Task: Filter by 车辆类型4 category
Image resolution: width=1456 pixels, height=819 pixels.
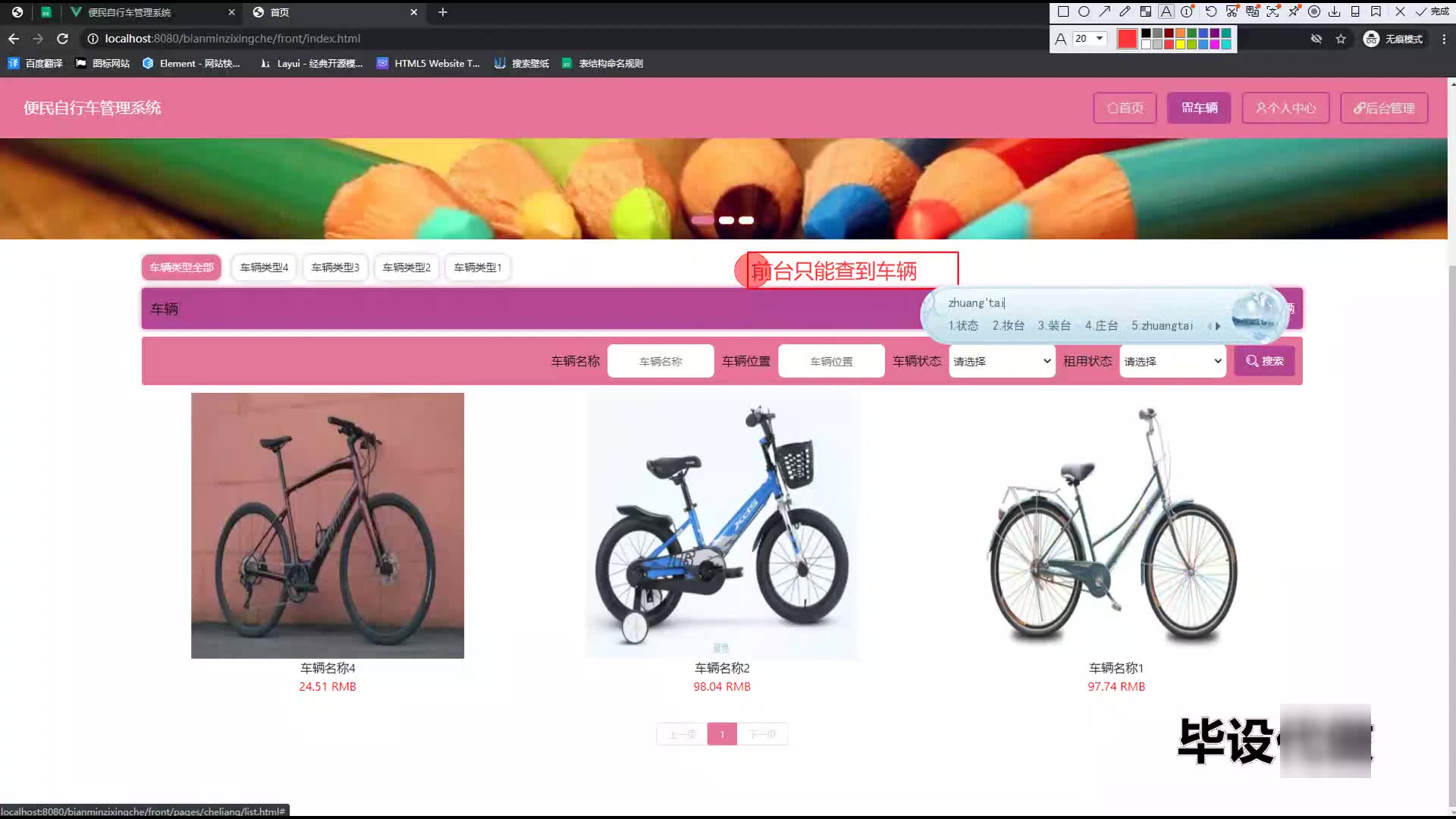Action: point(264,267)
